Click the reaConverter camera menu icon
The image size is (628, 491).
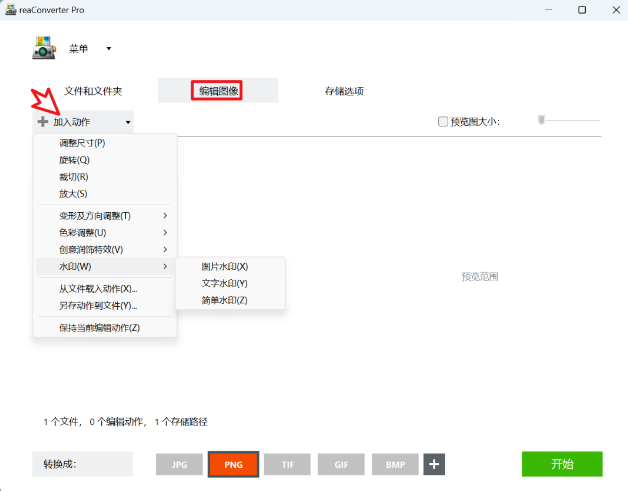[x=45, y=48]
